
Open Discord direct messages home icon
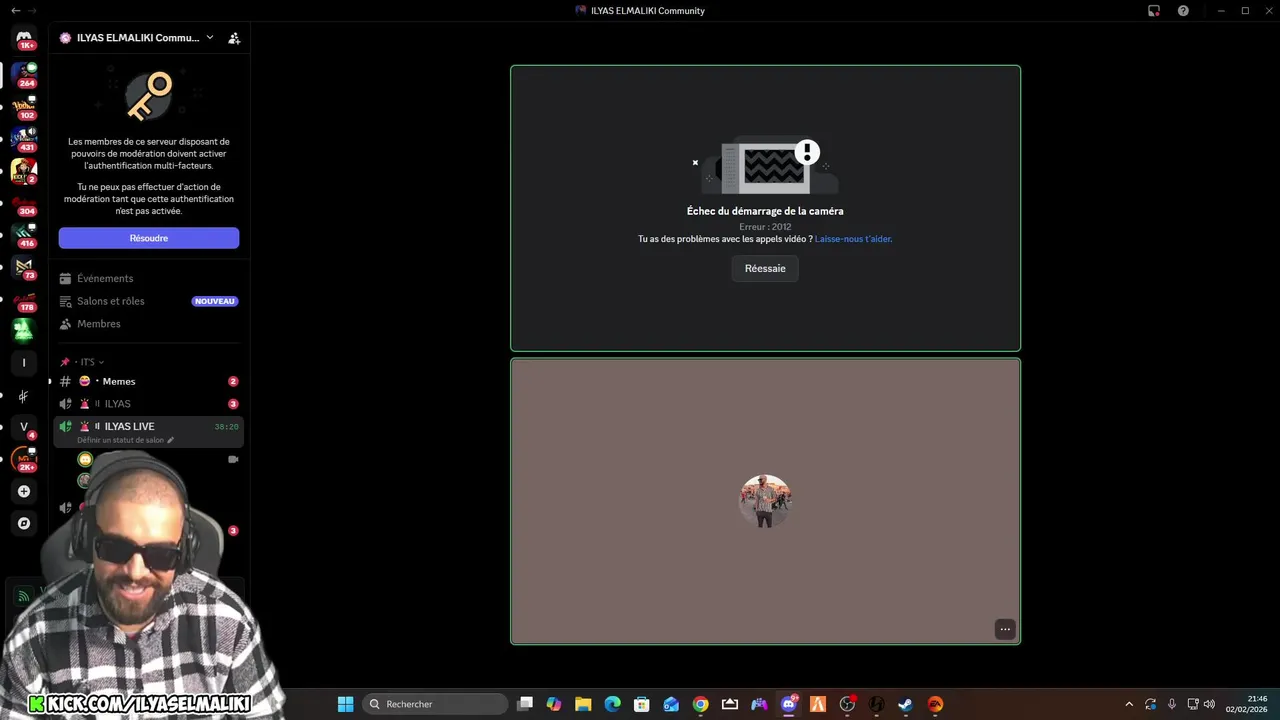(x=24, y=38)
